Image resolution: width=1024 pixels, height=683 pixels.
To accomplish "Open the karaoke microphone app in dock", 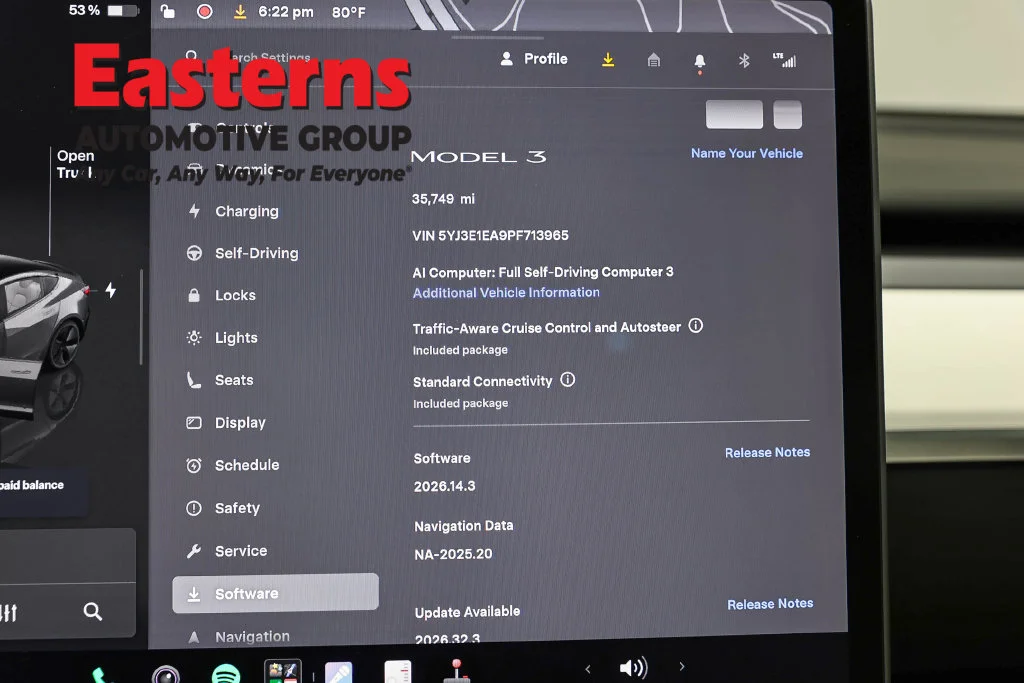I will tap(339, 673).
